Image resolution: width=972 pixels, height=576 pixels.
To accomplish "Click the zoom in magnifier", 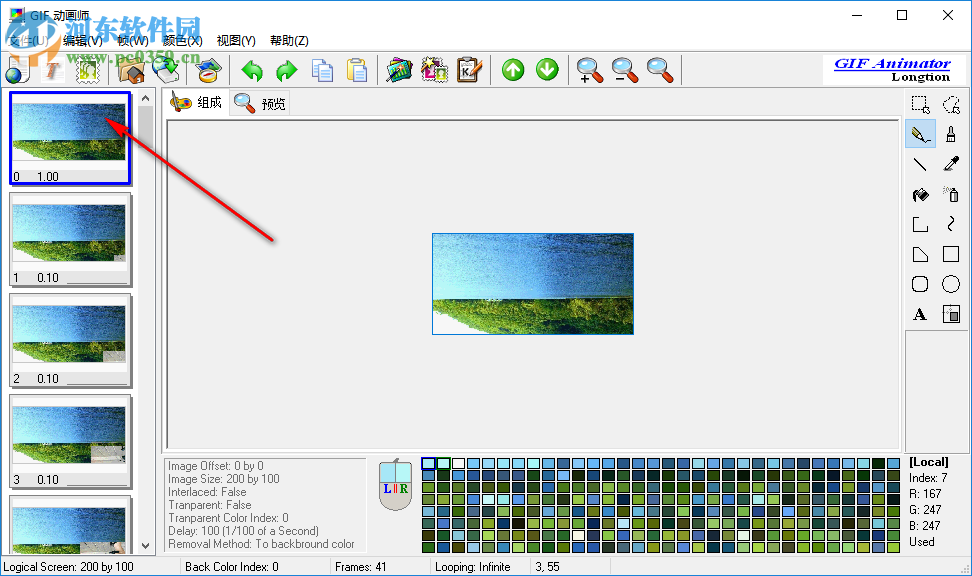I will [590, 70].
